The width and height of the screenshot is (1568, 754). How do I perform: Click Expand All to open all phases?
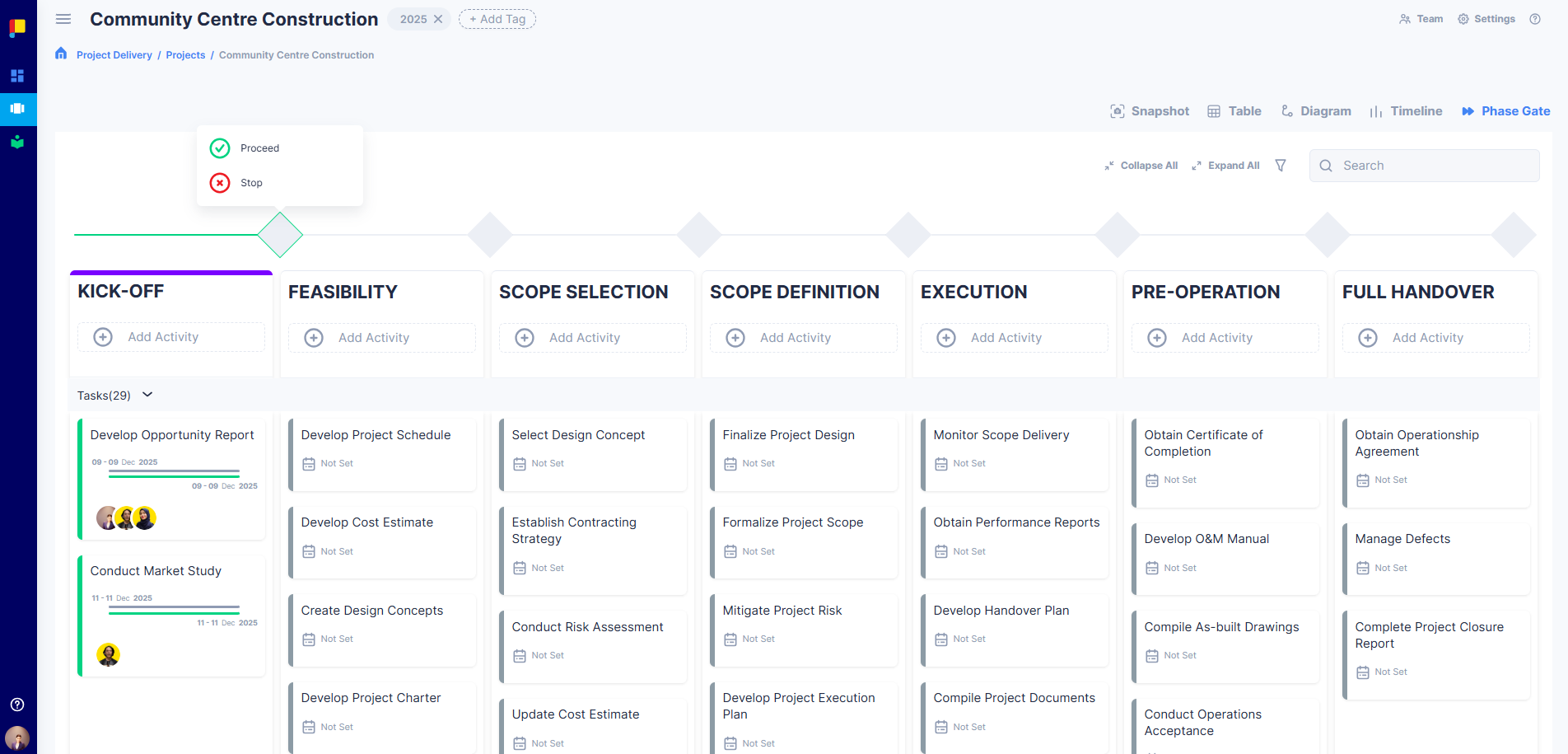coord(1225,166)
